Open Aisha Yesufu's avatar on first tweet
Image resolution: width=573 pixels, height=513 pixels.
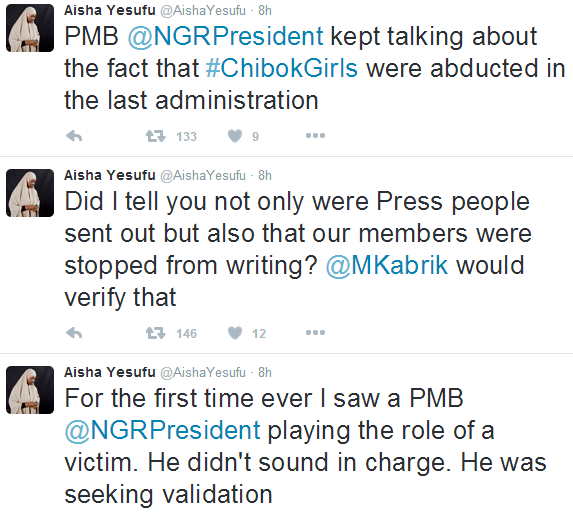click(x=30, y=28)
